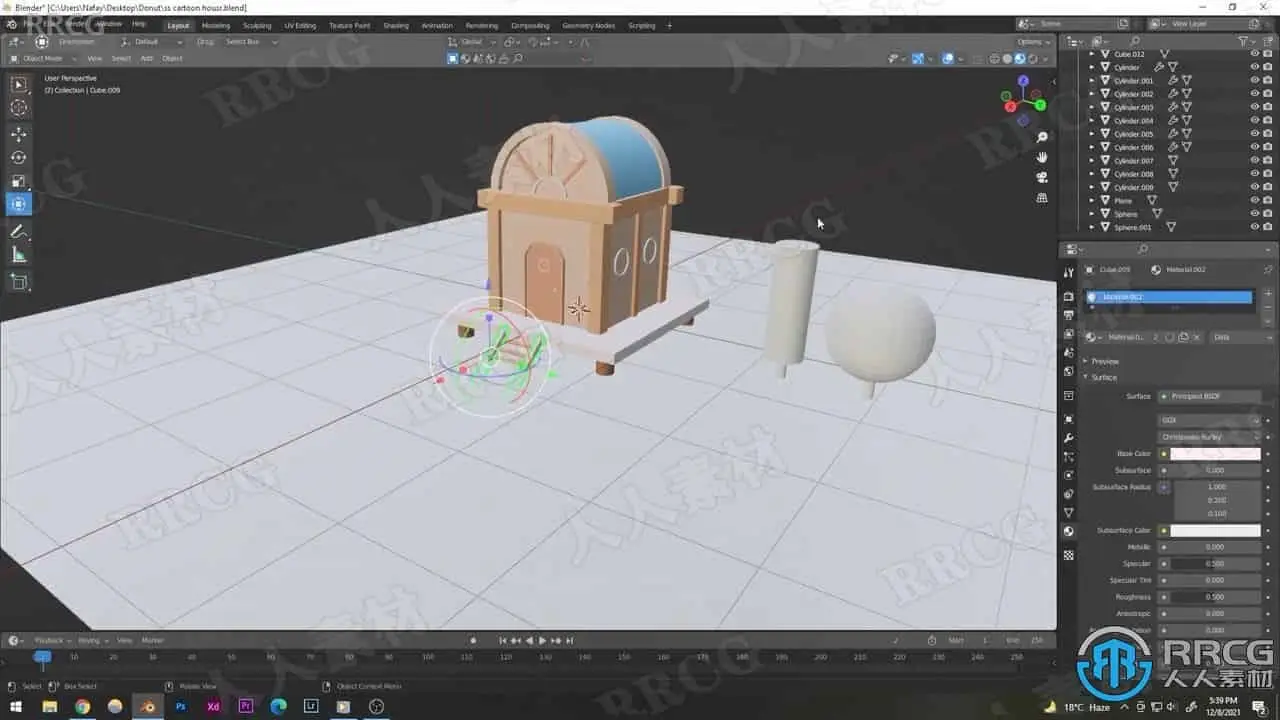Open the Base Color swatch picker
The image size is (1280, 720).
click(1215, 454)
